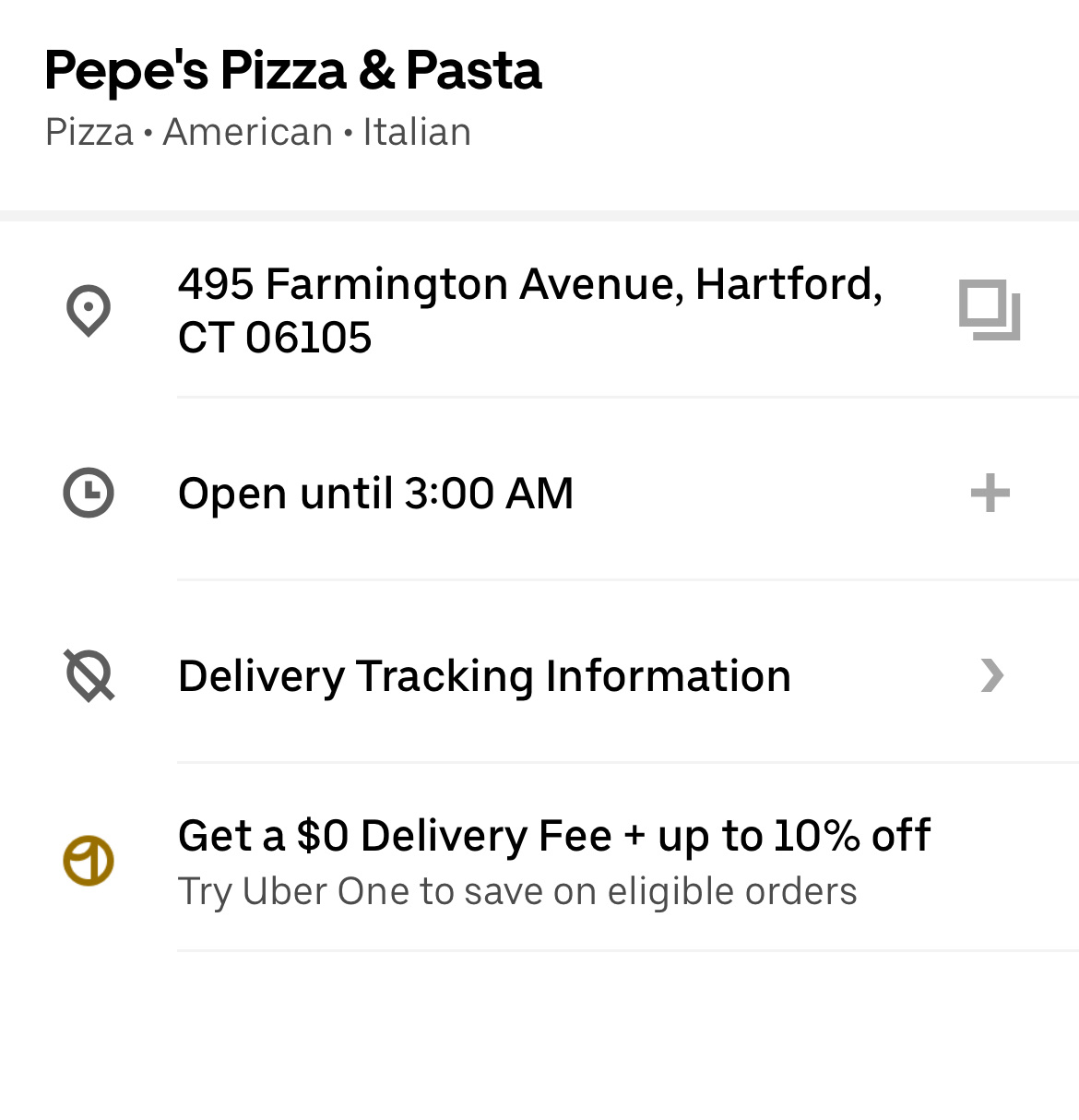
Task: Select the "American" cuisine tag
Action: click(247, 132)
